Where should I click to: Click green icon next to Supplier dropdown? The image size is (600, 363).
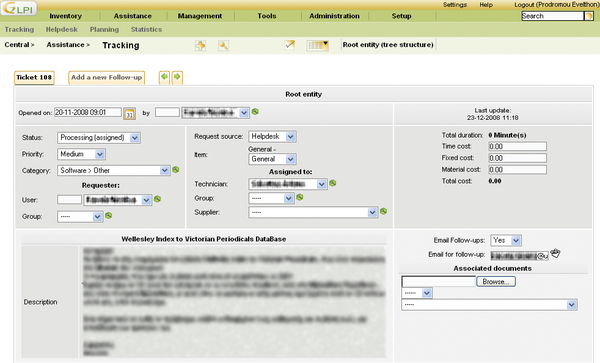pos(383,211)
